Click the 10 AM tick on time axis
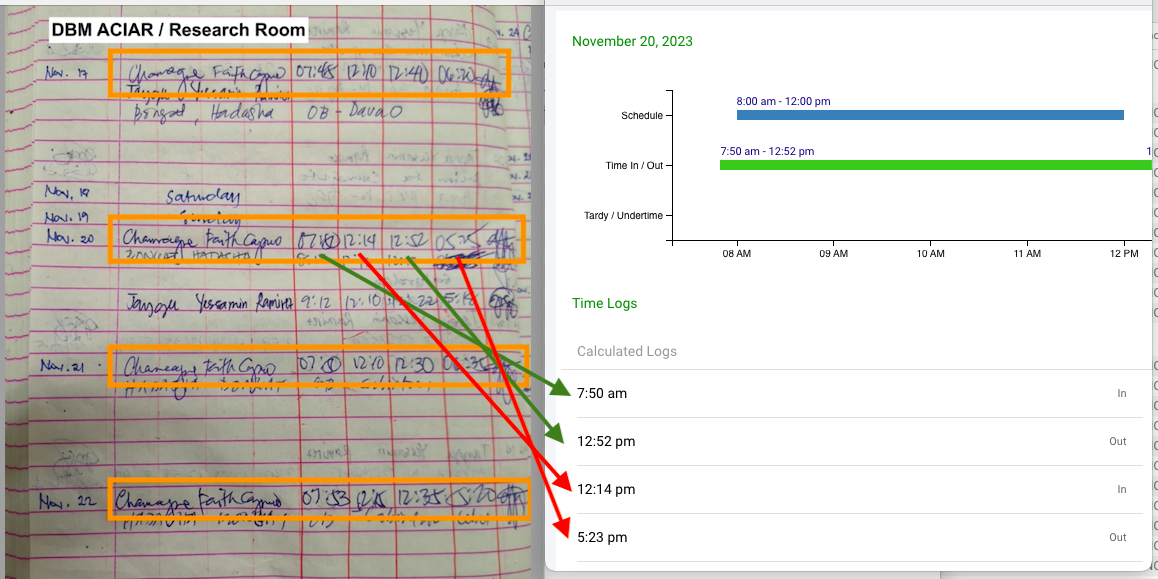Image resolution: width=1158 pixels, height=579 pixels. pos(930,255)
